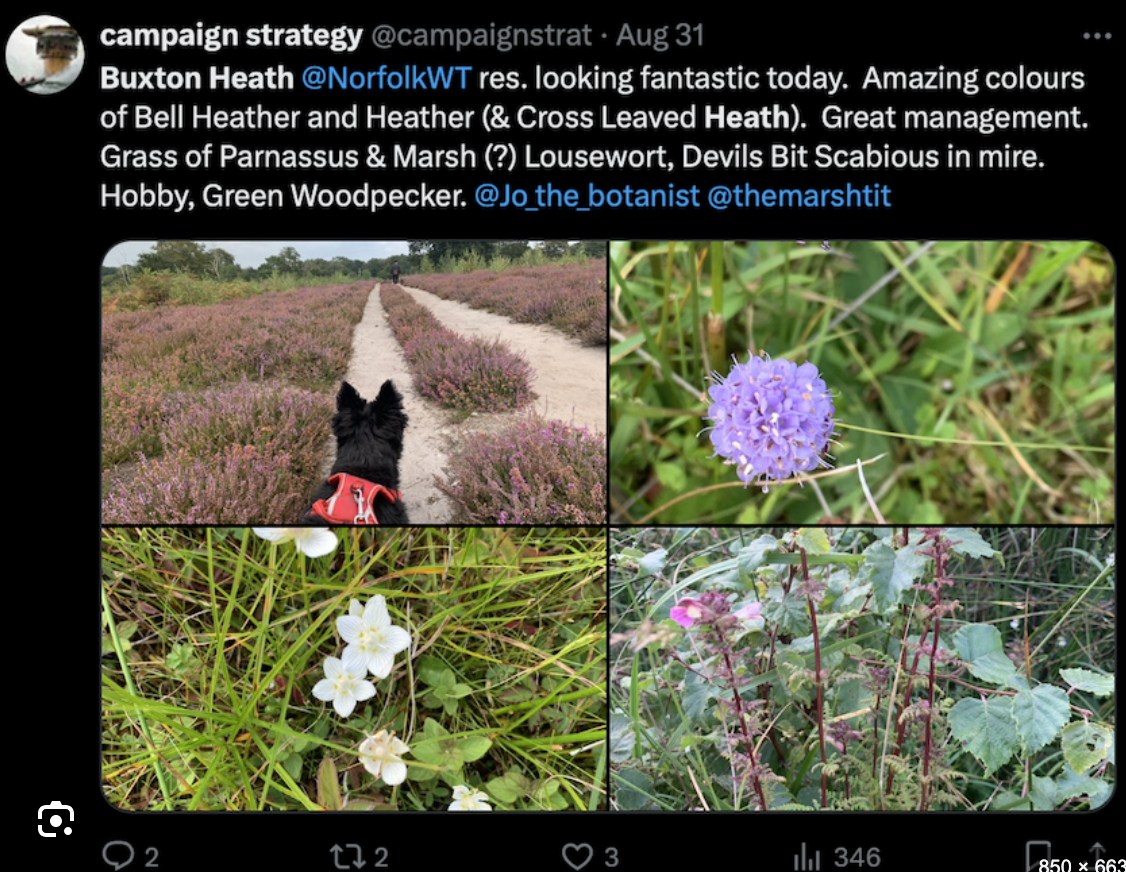Screen dimensions: 1126x872
Task: Open white Grass of Parnassus photo
Action: [354, 669]
